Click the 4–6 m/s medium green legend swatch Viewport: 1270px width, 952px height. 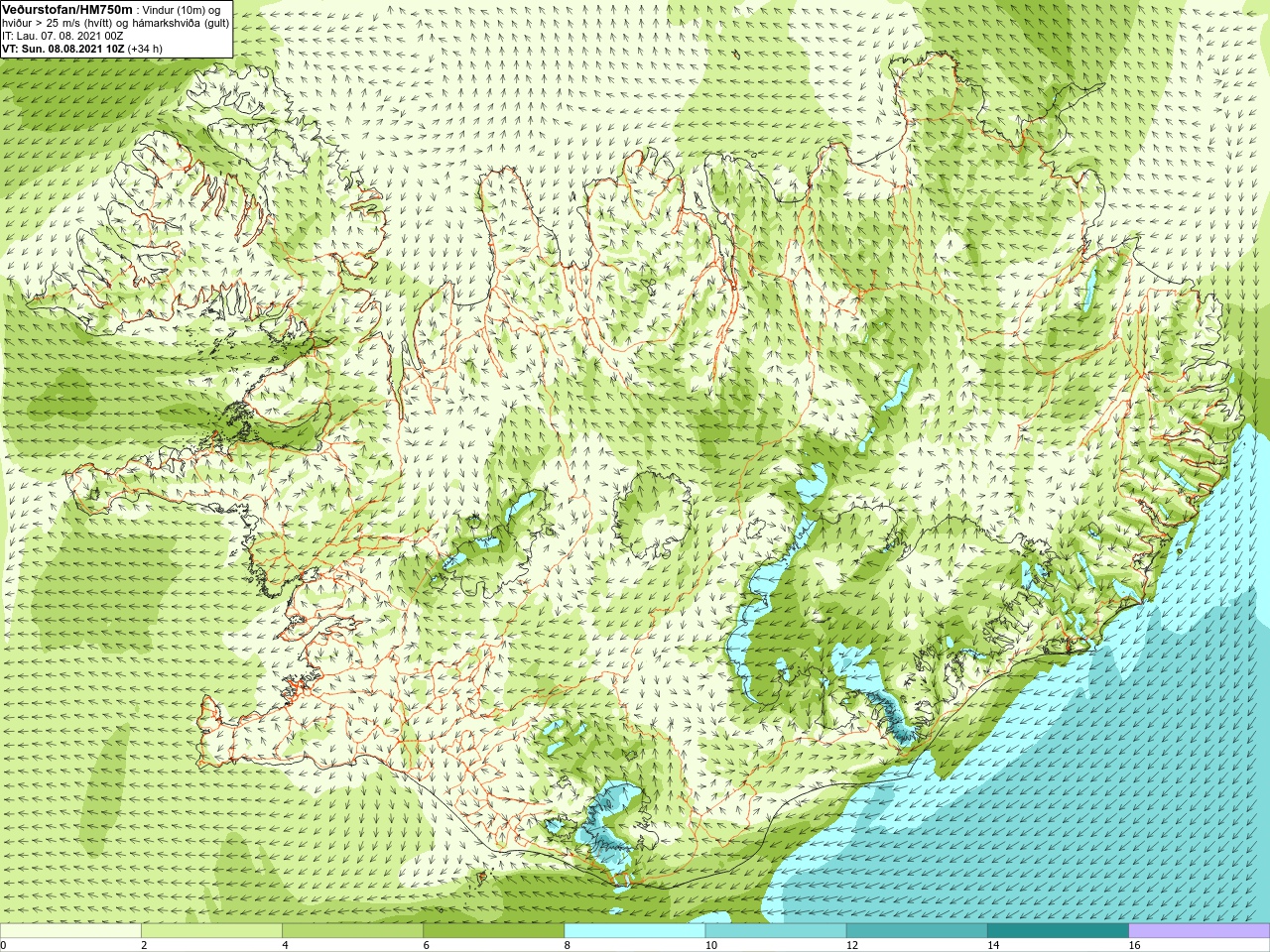(x=352, y=931)
